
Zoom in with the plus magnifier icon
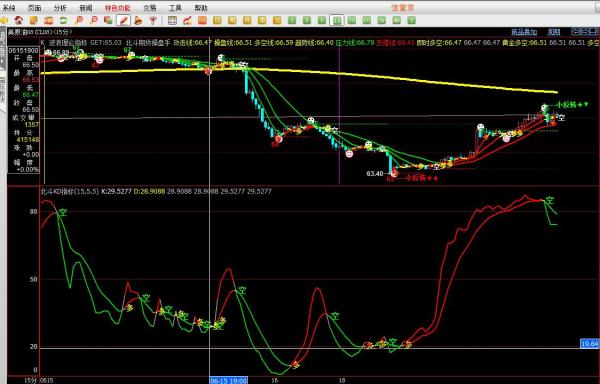pyautogui.click(x=78, y=20)
